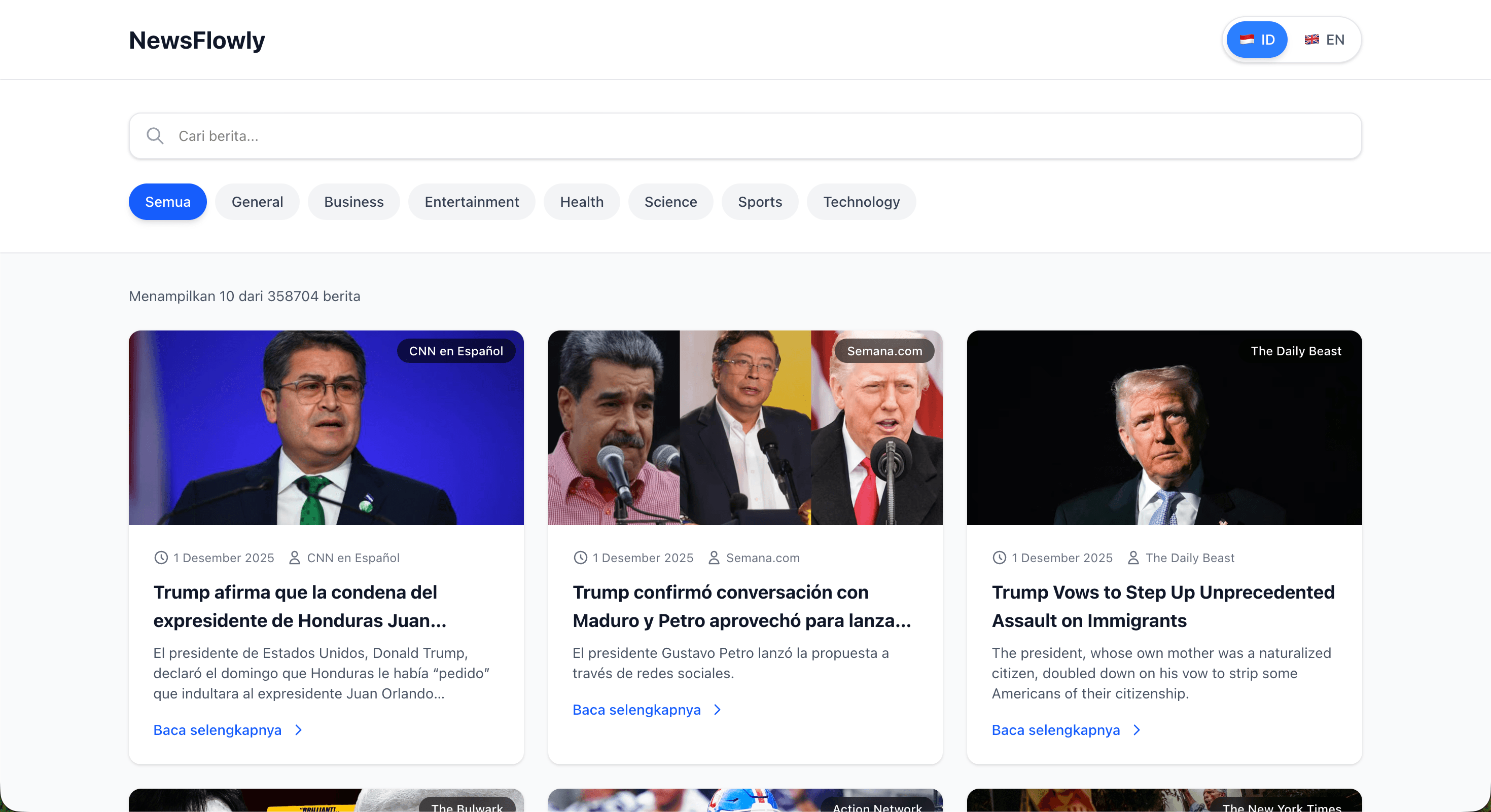This screenshot has width=1491, height=812.
Task: Click 'The Daily Beast' source badge on image
Action: click(1296, 351)
